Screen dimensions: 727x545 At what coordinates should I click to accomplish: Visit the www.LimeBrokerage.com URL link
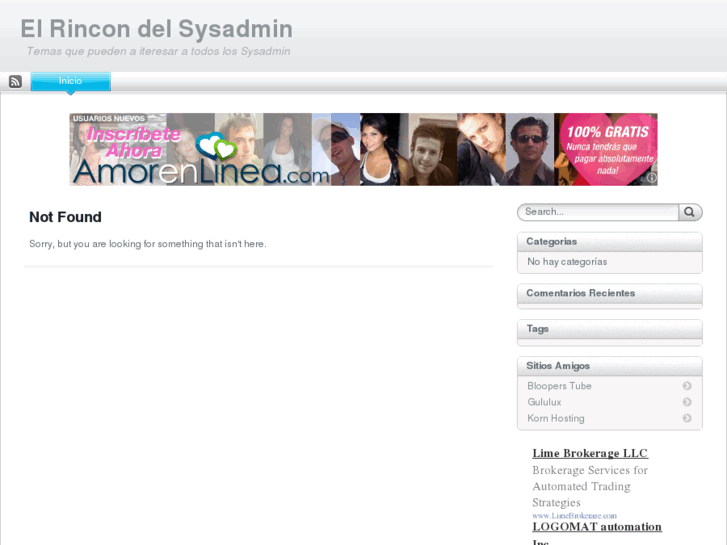[x=574, y=516]
